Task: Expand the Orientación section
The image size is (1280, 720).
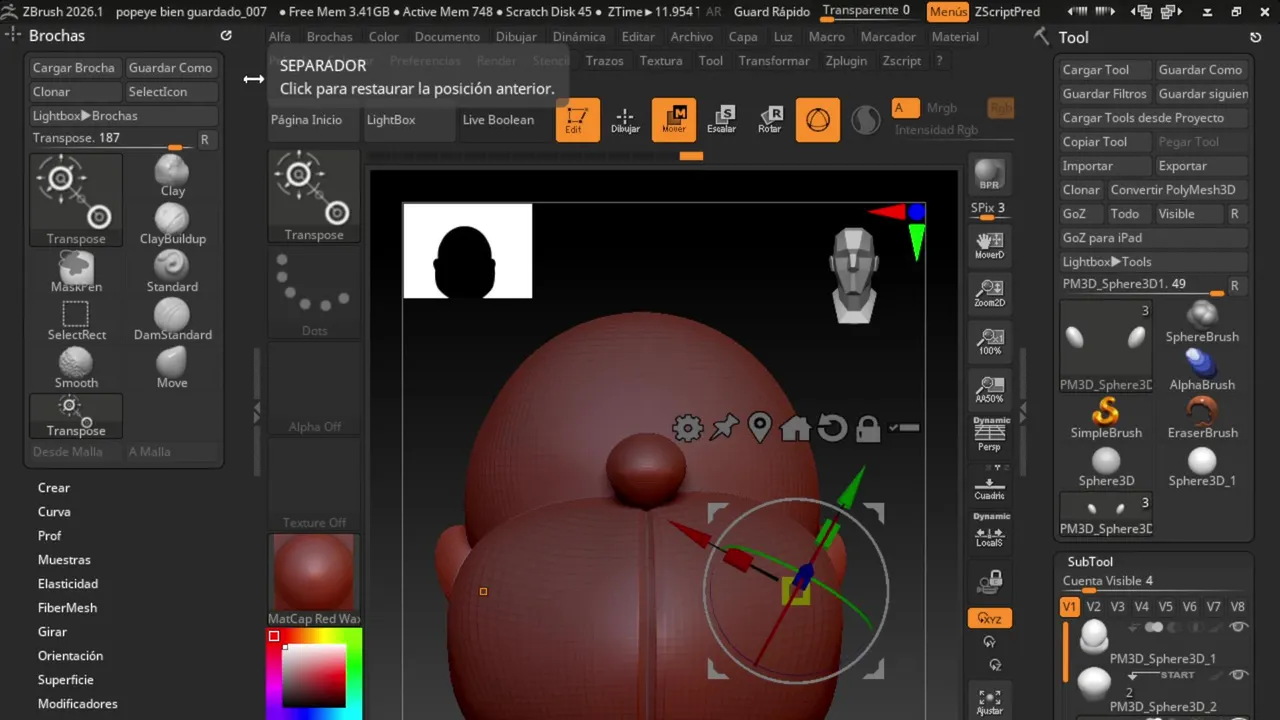Action: point(70,656)
